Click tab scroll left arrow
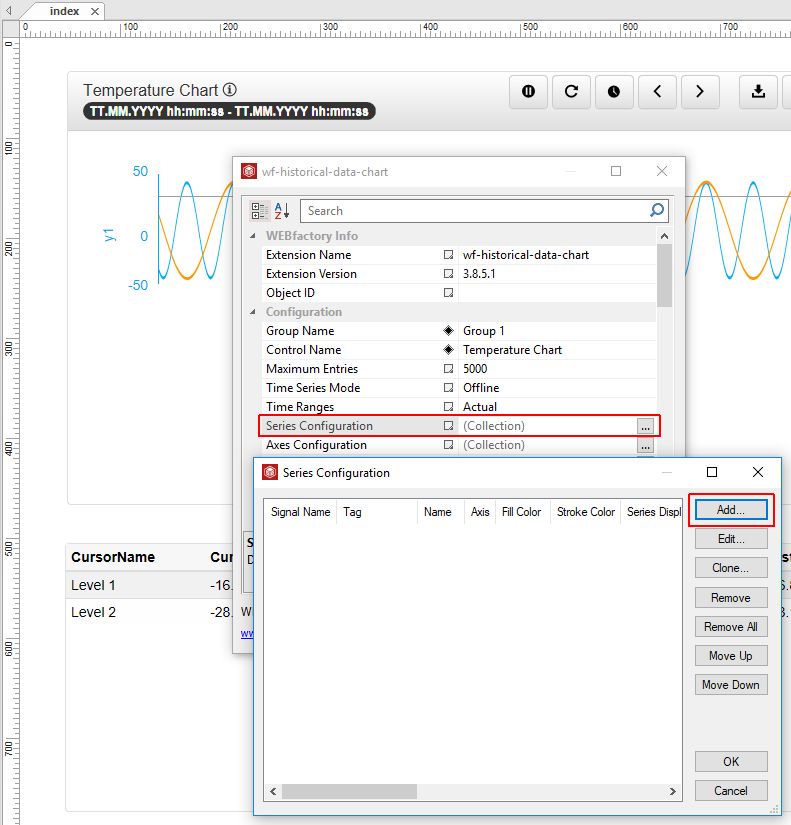 (9, 11)
